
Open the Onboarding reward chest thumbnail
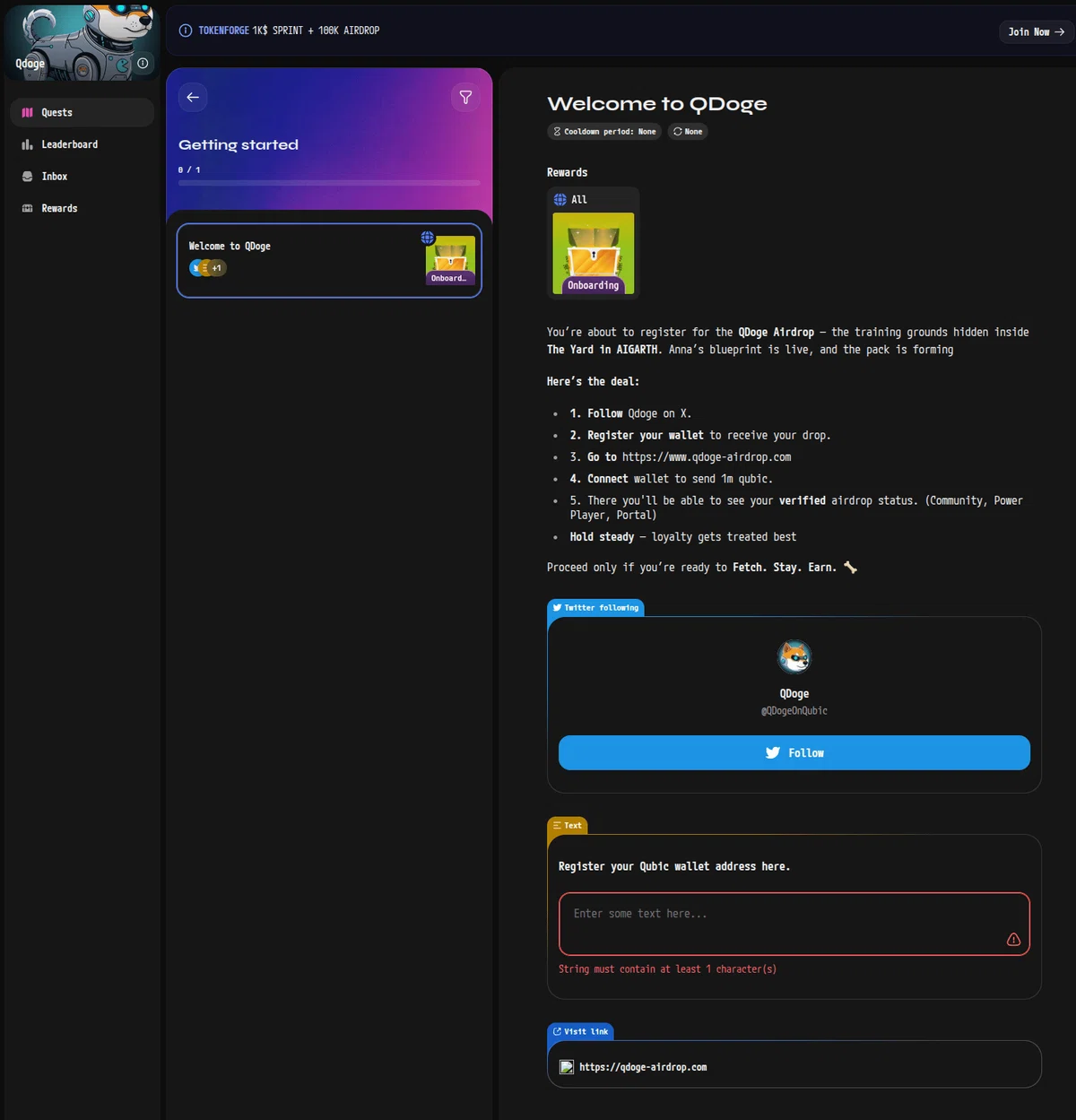pos(594,253)
